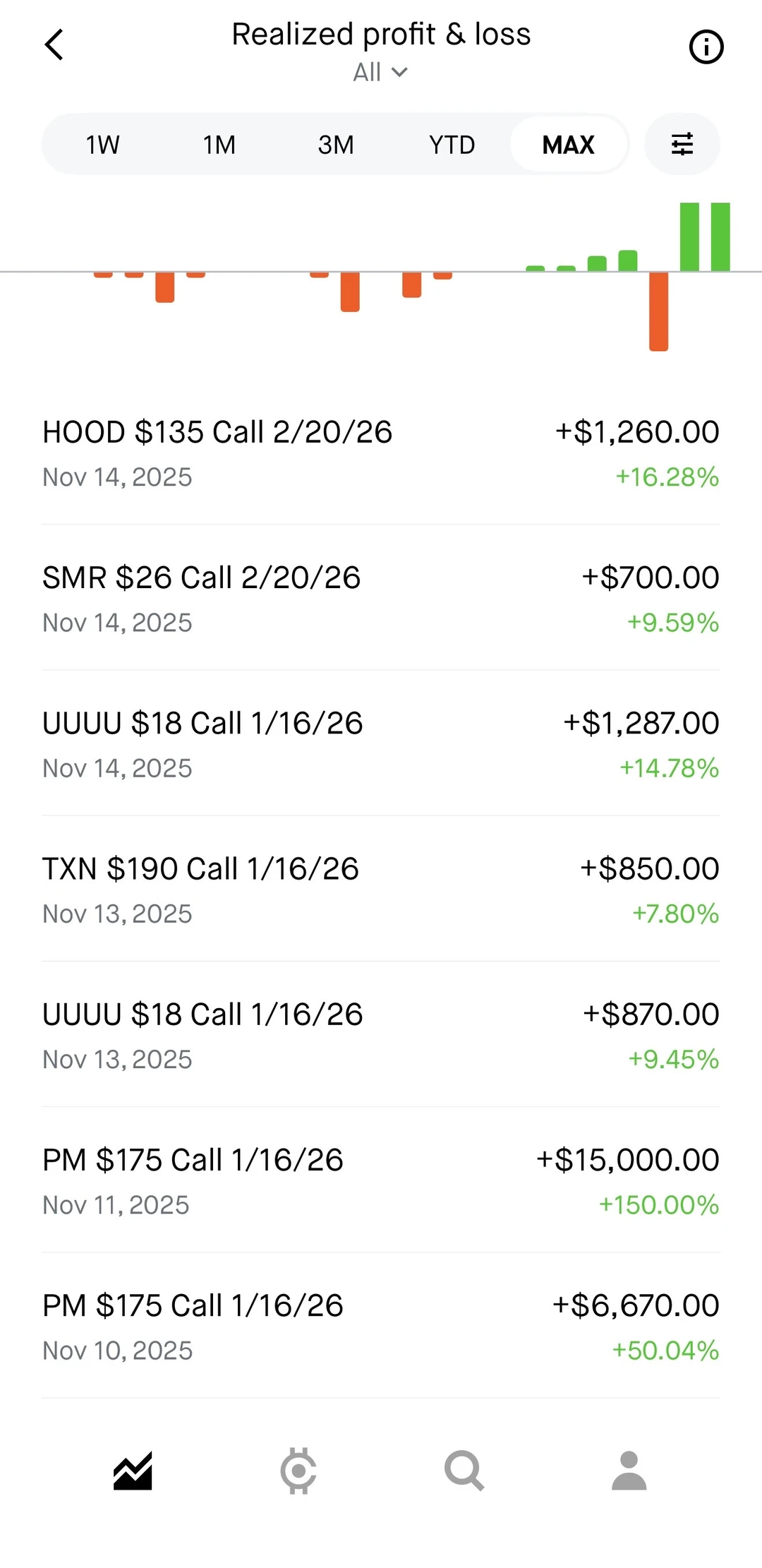This screenshot has width=762, height=1568.
Task: Open SMR $26 Call trade row
Action: (x=380, y=599)
